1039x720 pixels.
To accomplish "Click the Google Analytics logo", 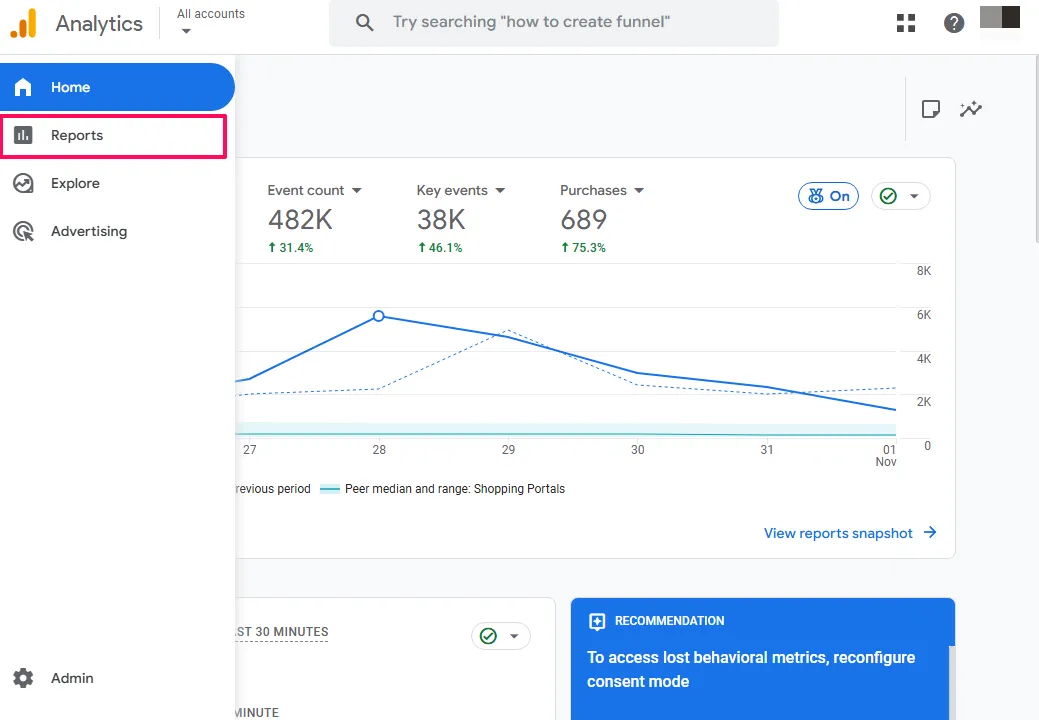I will [x=24, y=23].
